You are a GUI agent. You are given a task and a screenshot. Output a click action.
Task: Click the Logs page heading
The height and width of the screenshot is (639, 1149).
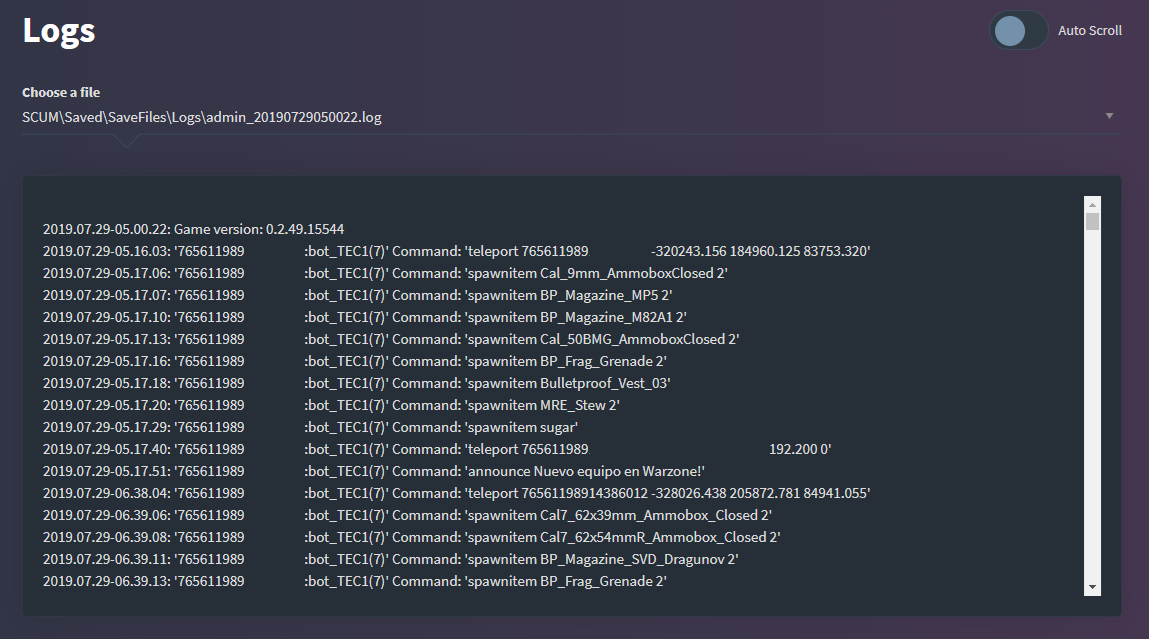(x=59, y=30)
